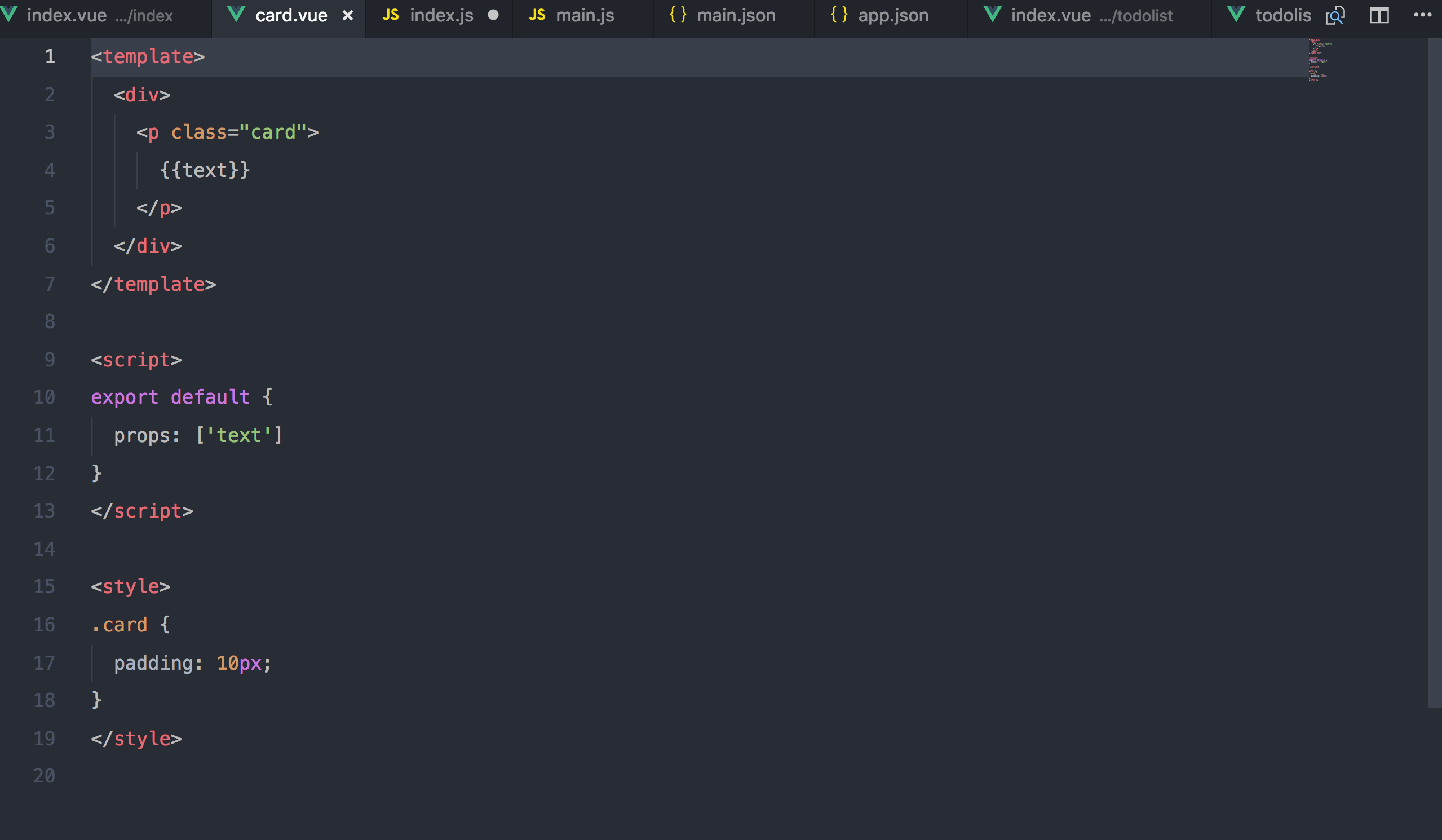Viewport: 1442px width, 840px height.
Task: Open the More Actions ellipsis menu
Action: (x=1422, y=15)
